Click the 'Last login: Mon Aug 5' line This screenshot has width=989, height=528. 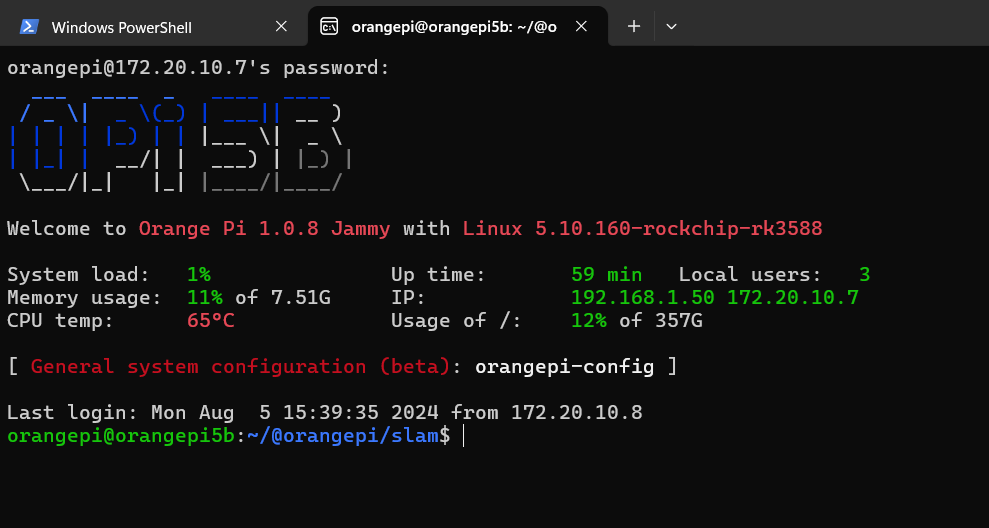pyautogui.click(x=325, y=413)
